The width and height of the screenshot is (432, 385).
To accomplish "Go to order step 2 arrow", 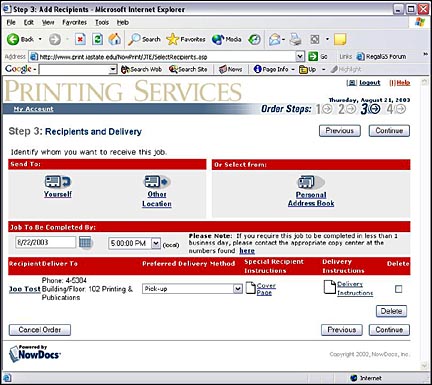I will tap(351, 109).
